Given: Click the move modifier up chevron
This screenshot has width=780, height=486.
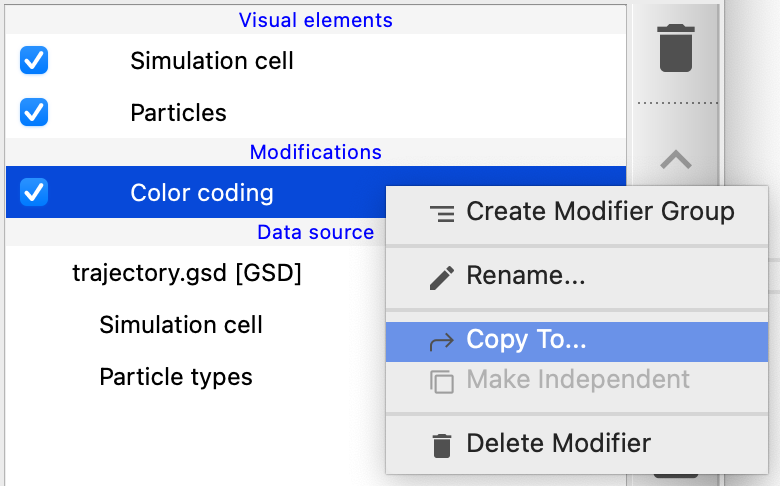Looking at the screenshot, I should click(676, 159).
